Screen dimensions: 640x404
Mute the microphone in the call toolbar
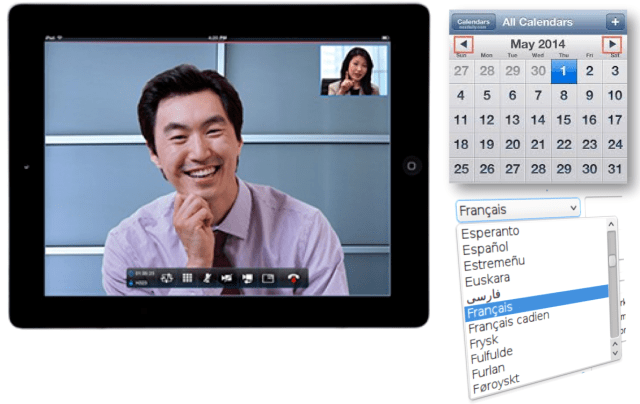click(206, 278)
